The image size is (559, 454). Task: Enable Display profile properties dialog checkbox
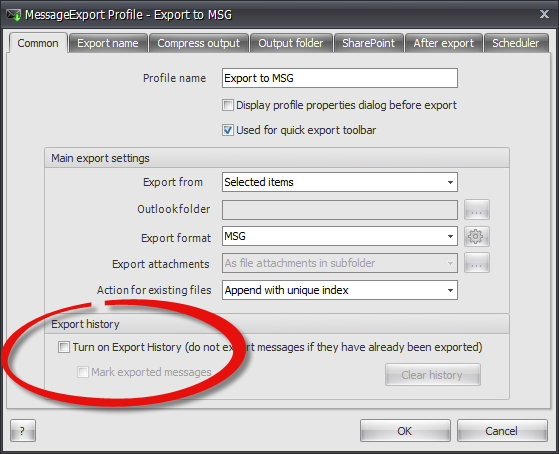(x=227, y=105)
